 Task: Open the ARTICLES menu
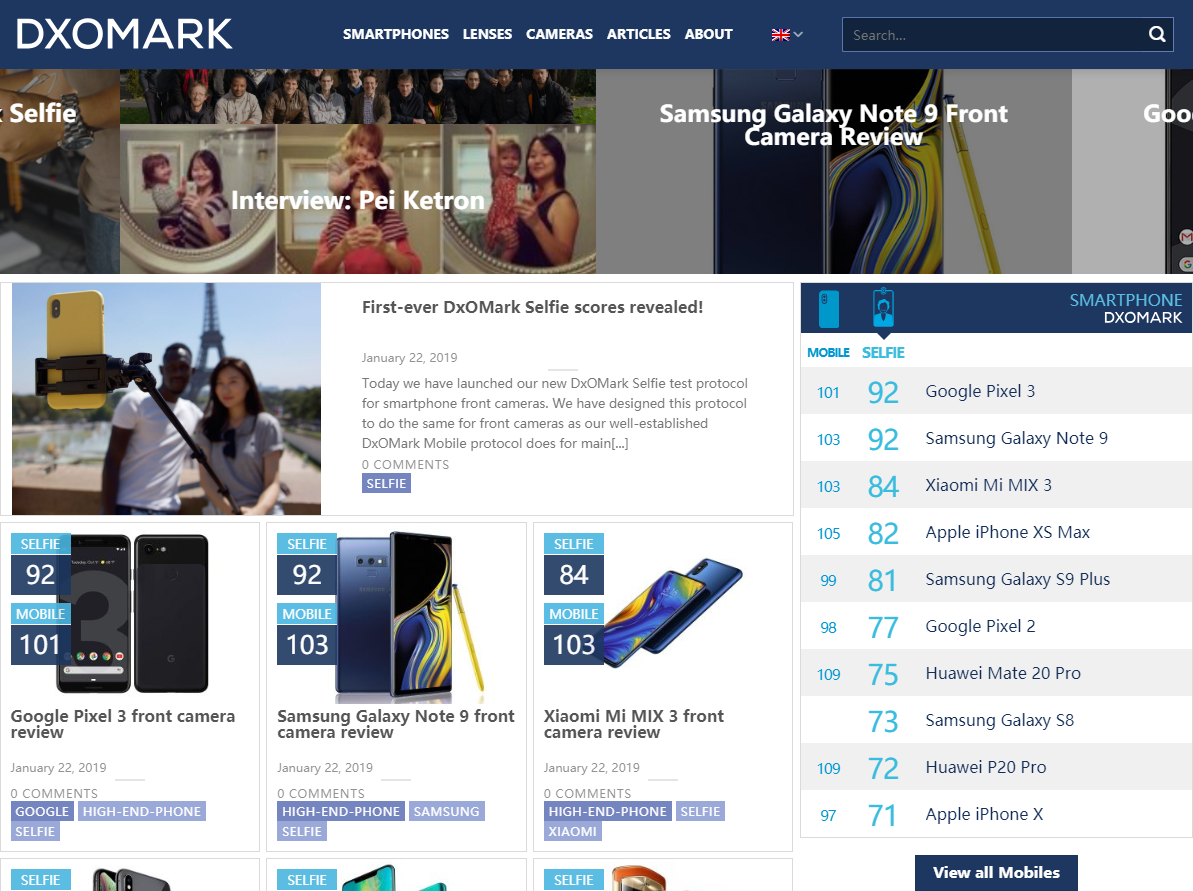pos(638,34)
